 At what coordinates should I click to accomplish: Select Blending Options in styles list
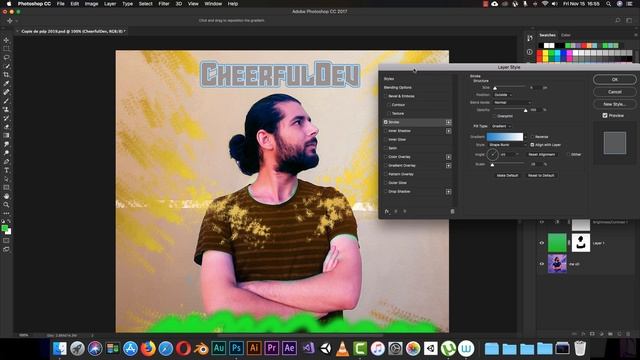pyautogui.click(x=398, y=87)
